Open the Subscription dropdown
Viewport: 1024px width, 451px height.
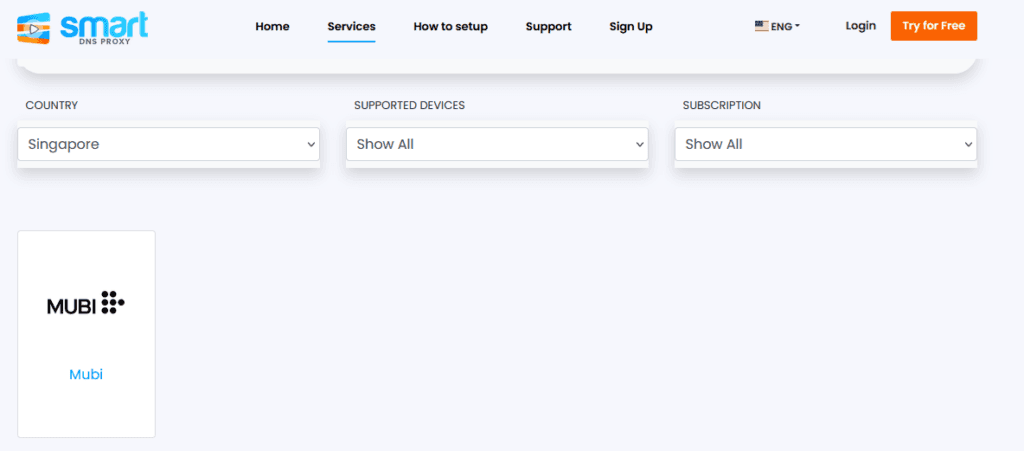[x=825, y=144]
